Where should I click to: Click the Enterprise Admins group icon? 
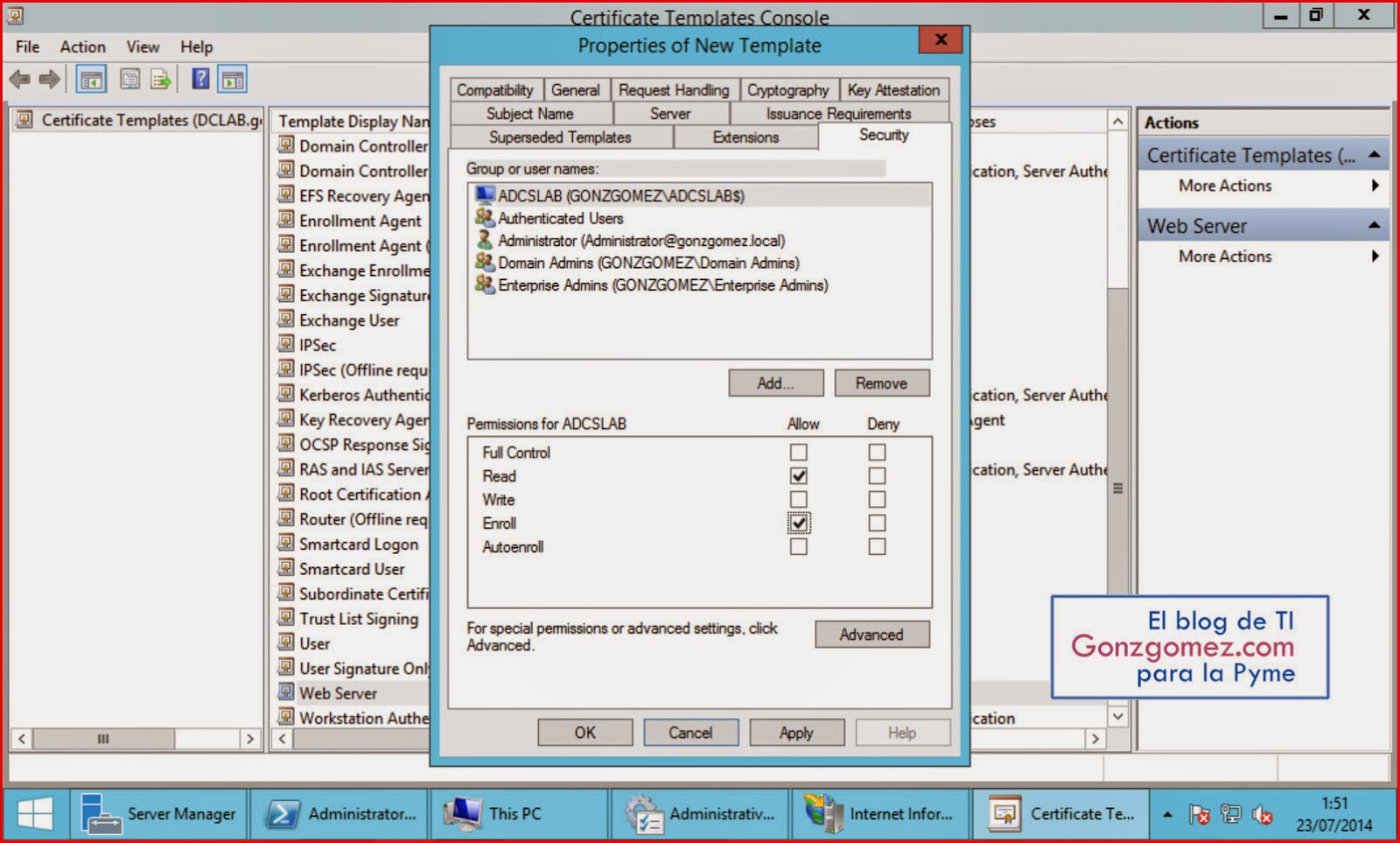point(485,285)
